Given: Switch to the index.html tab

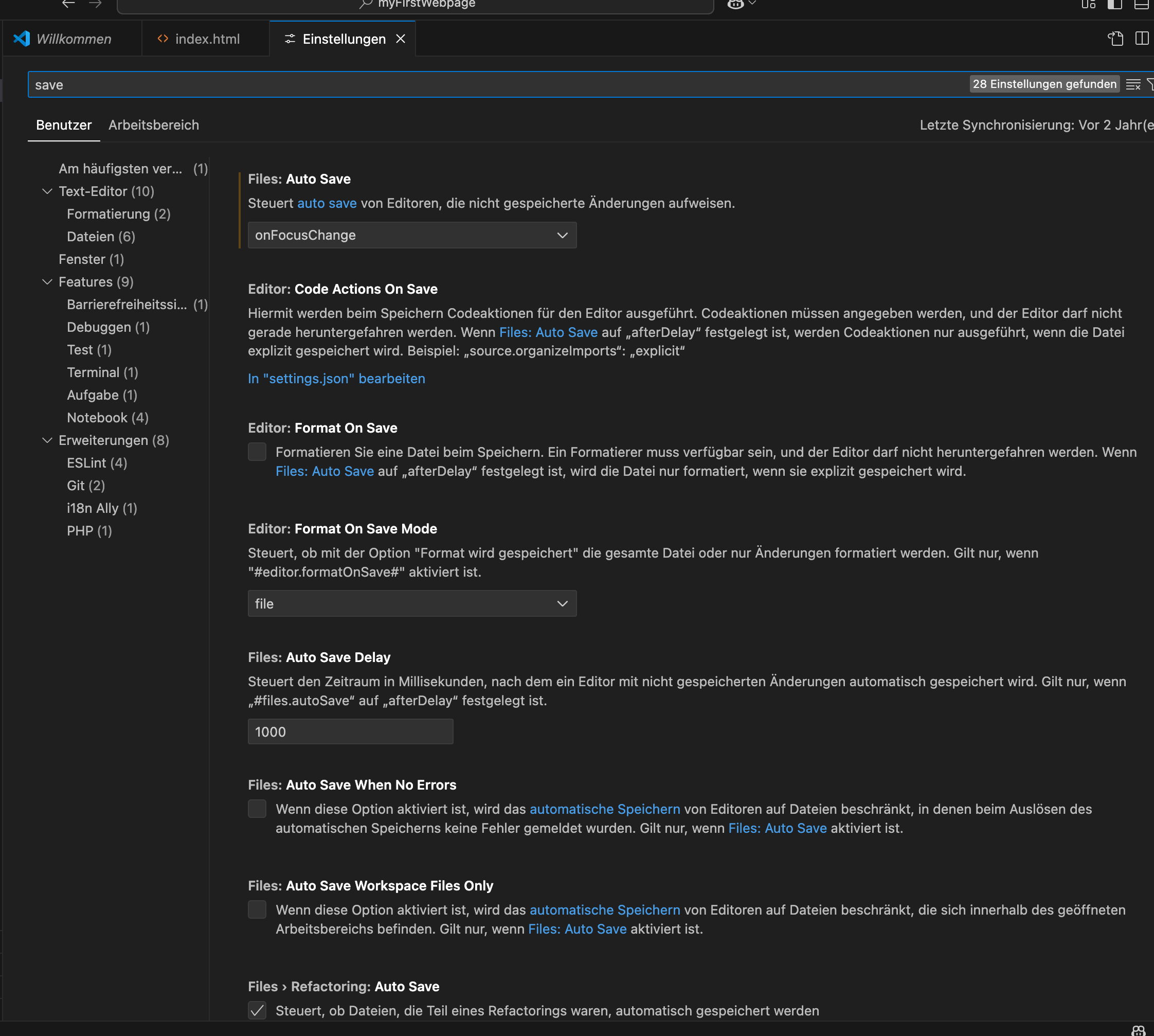Looking at the screenshot, I should pos(207,39).
